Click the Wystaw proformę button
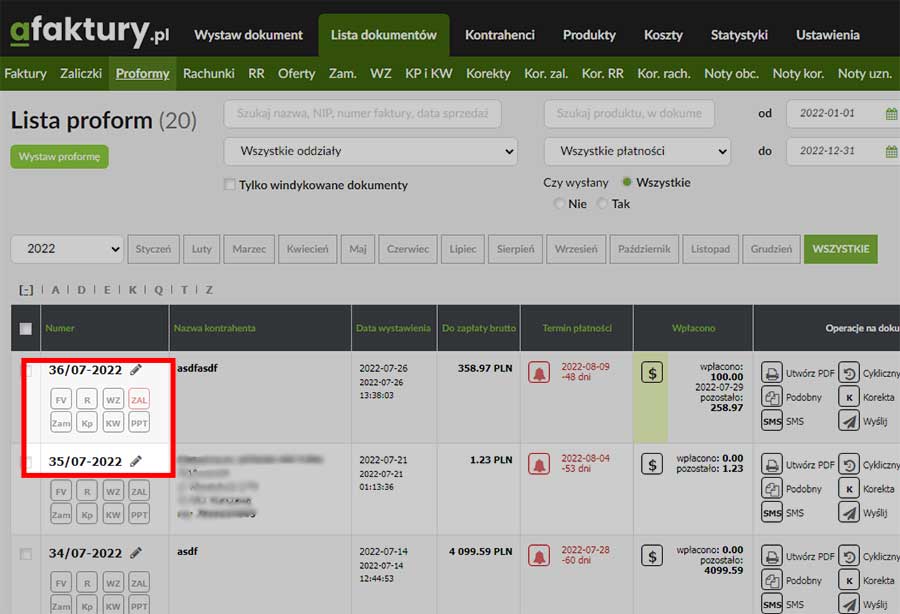900x614 pixels. pos(59,156)
